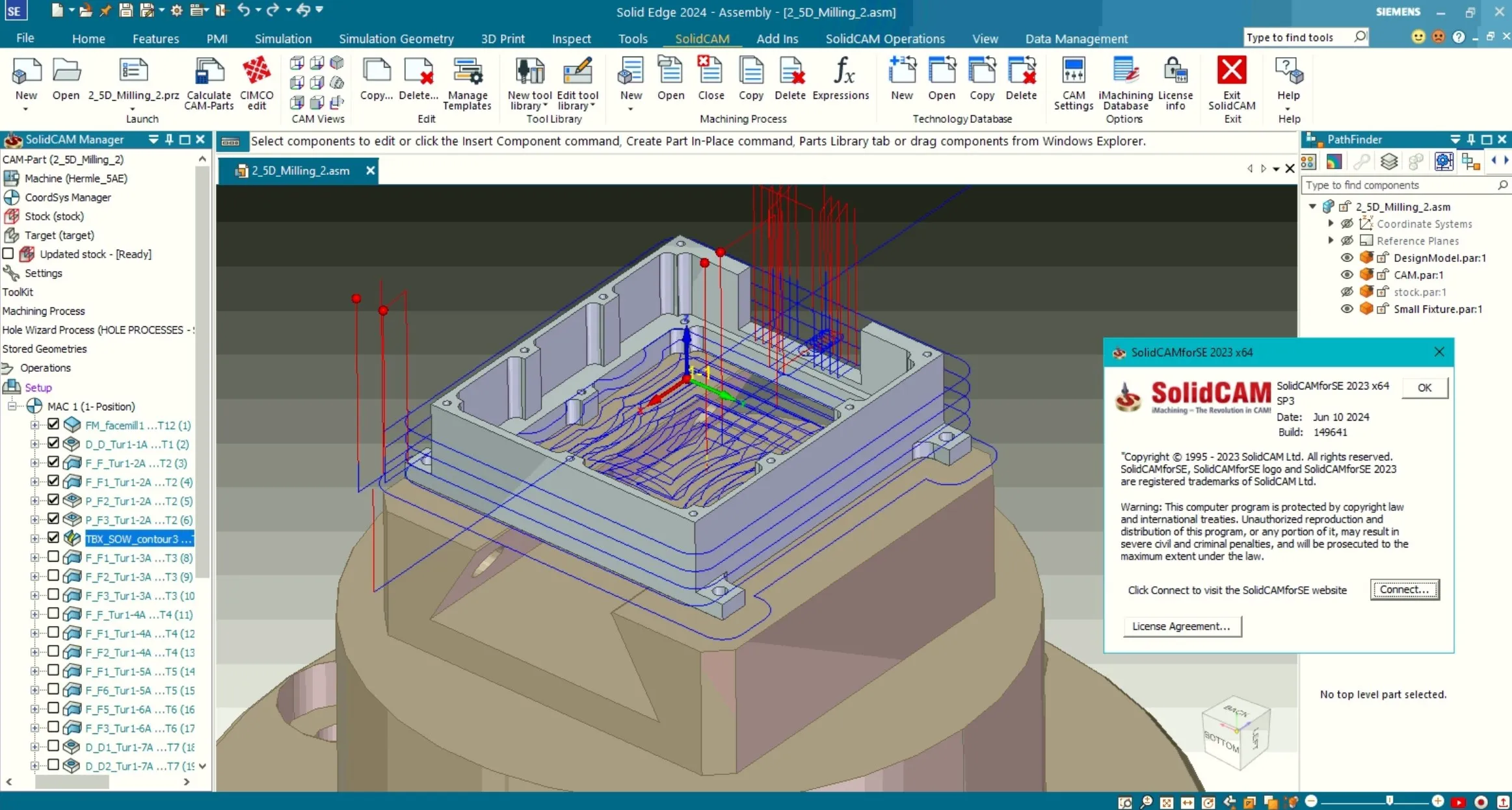Click 2_5D_Milling_2.prz recent part icon
Screen dimensions: 1512x810
point(133,71)
